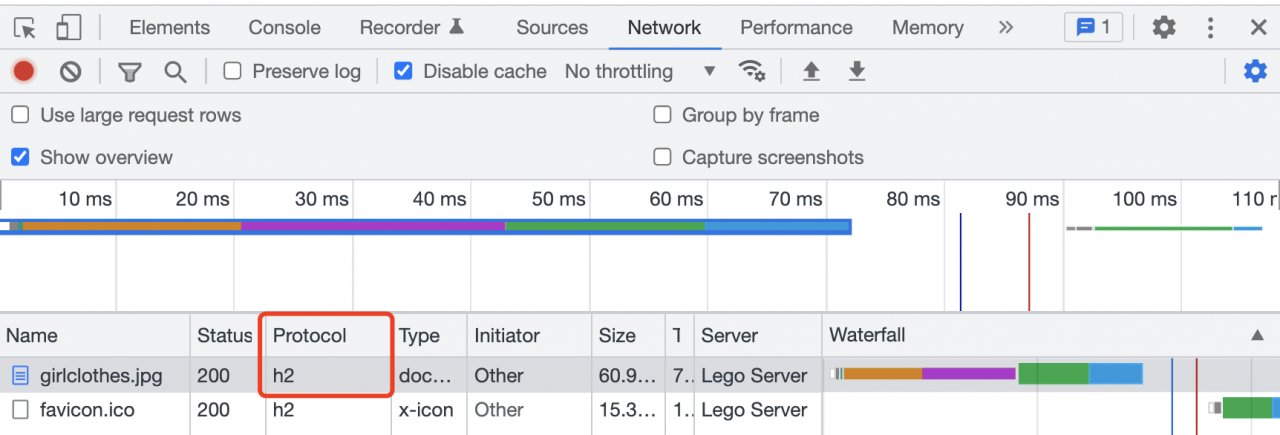Viewport: 1280px width, 435px height.
Task: Stop recording network log
Action: 23,71
